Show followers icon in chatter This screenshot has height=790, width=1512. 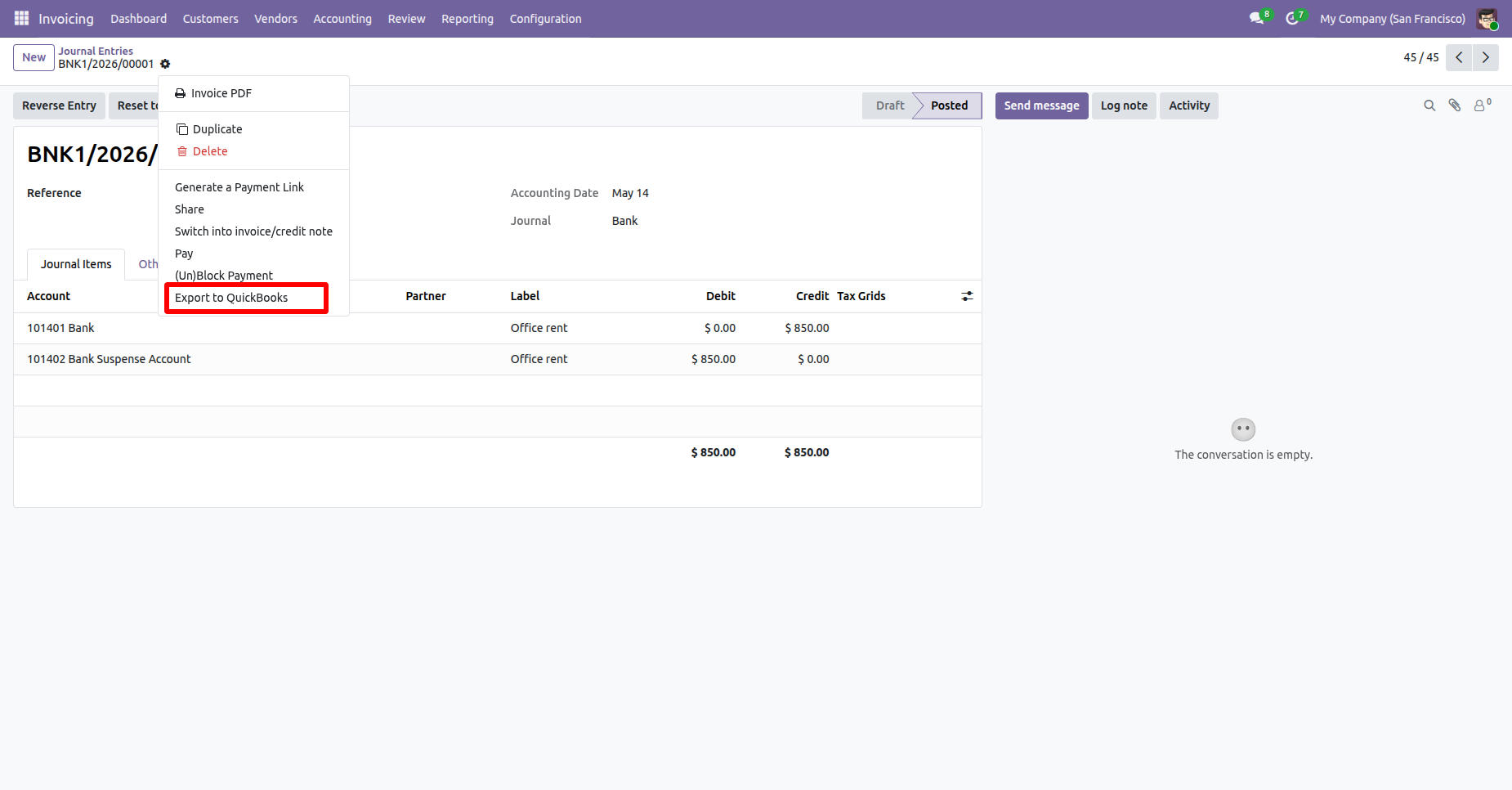point(1482,105)
